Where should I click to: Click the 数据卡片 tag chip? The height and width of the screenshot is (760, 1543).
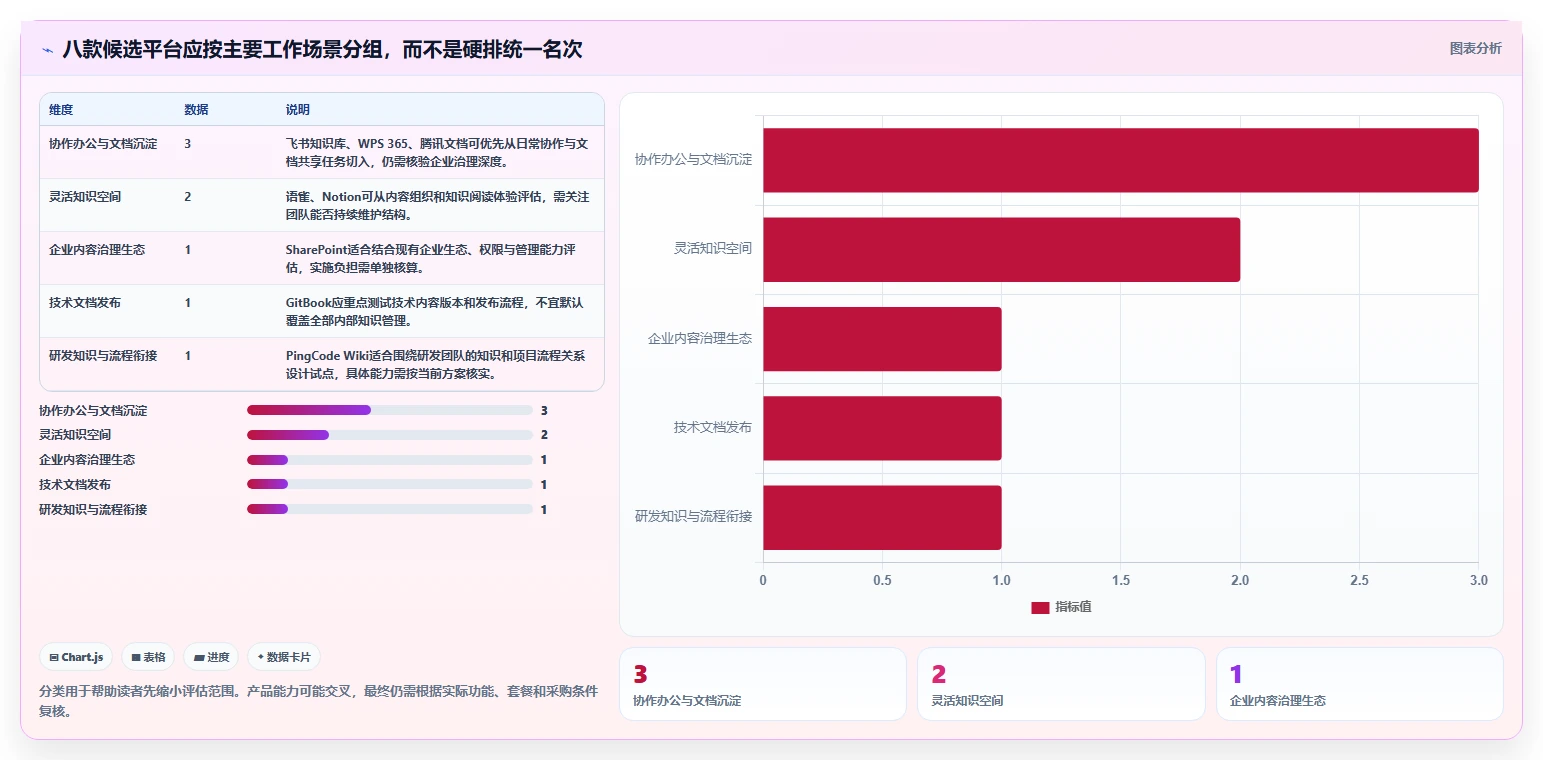pos(284,657)
